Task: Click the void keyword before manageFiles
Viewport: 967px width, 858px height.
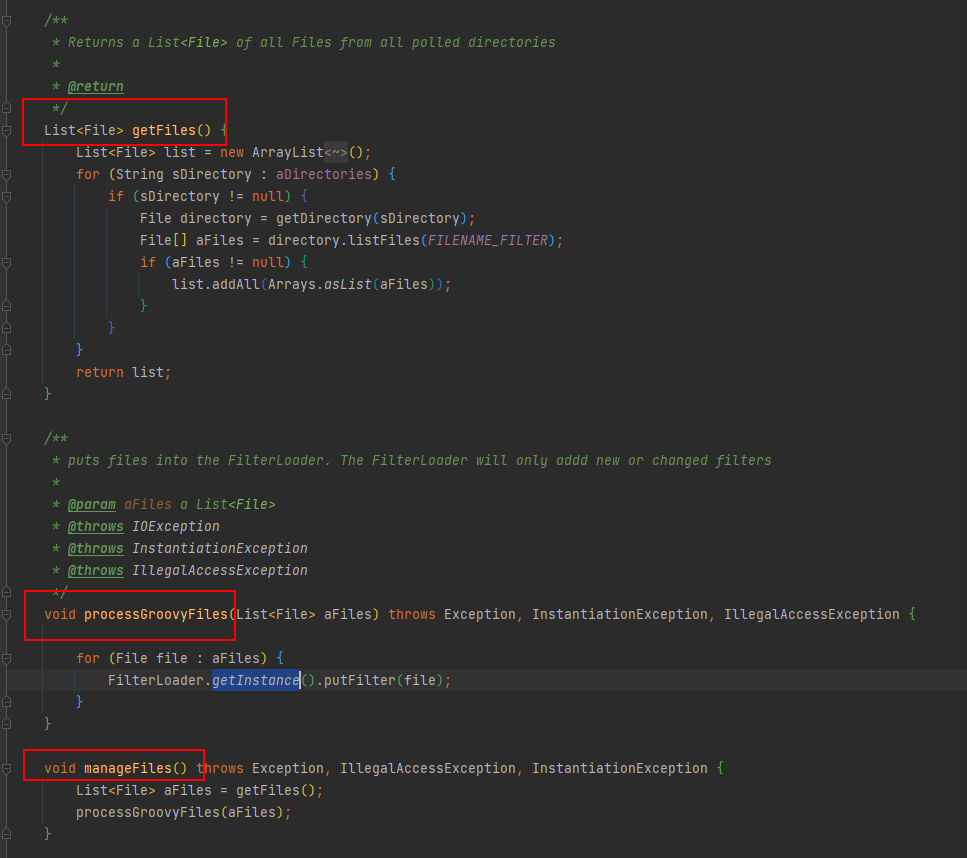Action: click(60, 769)
